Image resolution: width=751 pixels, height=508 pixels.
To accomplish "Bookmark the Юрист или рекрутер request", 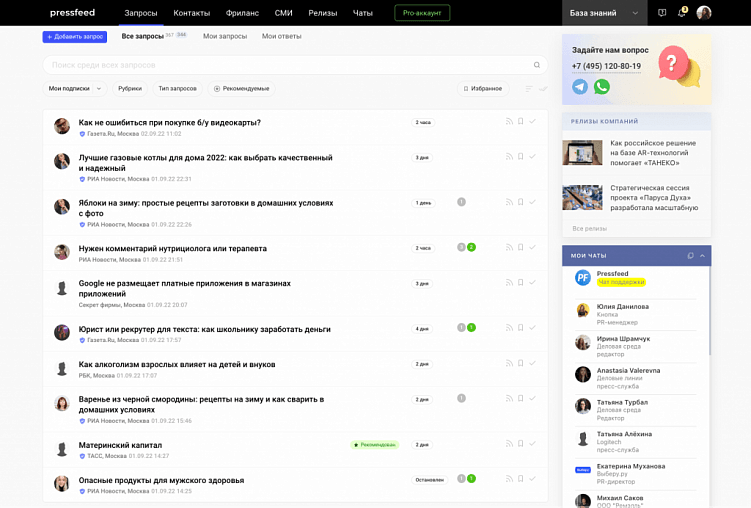I will 521,328.
